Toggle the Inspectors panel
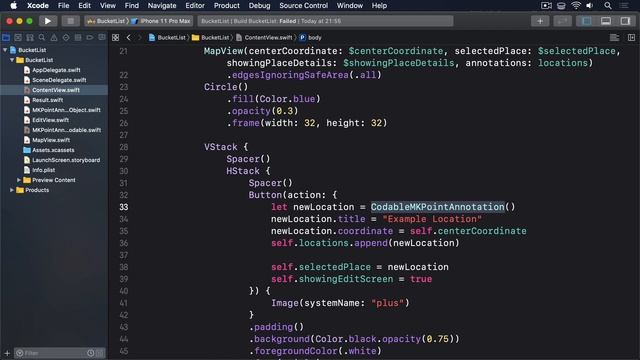 [x=625, y=21]
